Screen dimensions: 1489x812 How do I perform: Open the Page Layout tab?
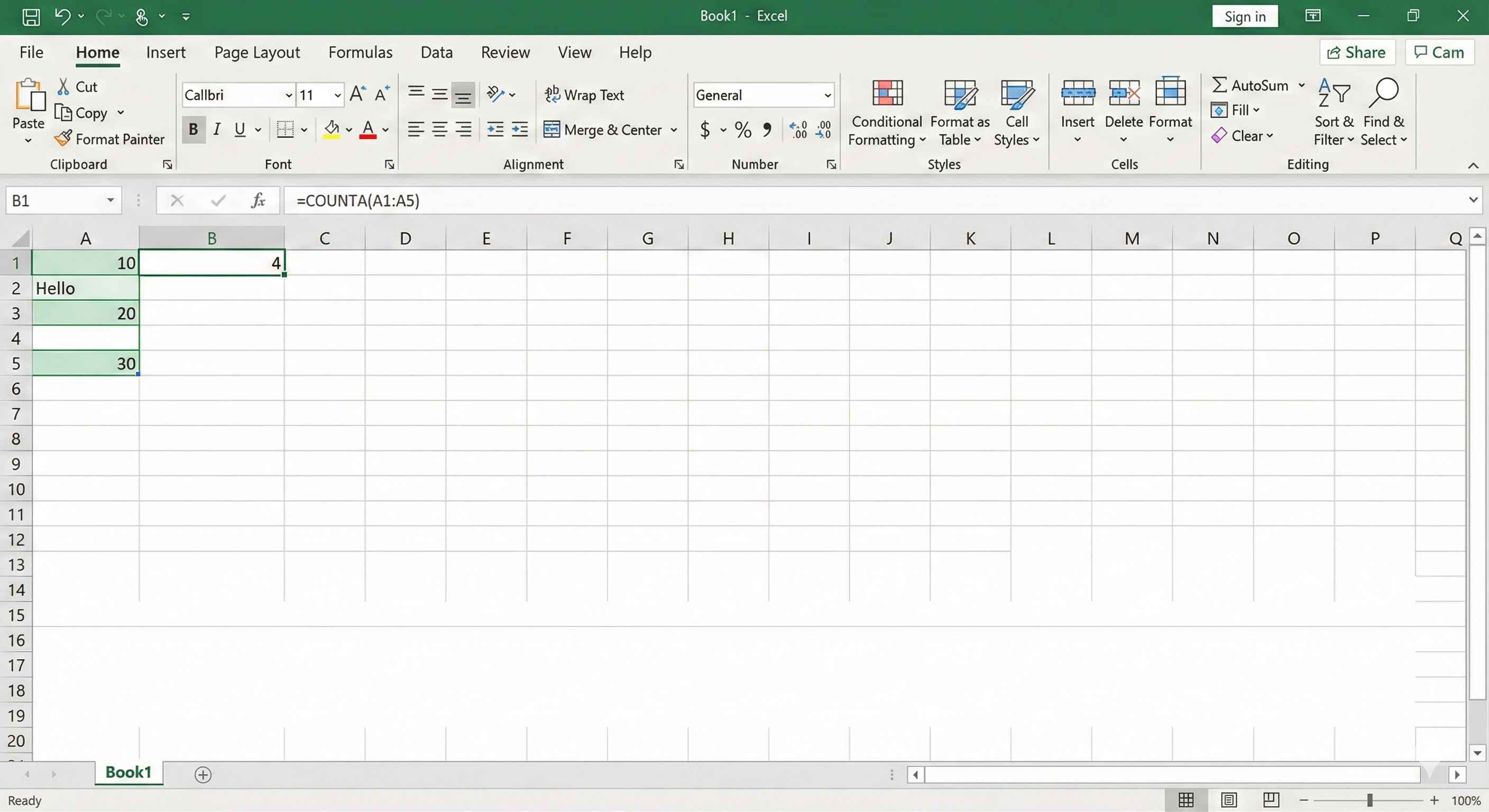256,52
